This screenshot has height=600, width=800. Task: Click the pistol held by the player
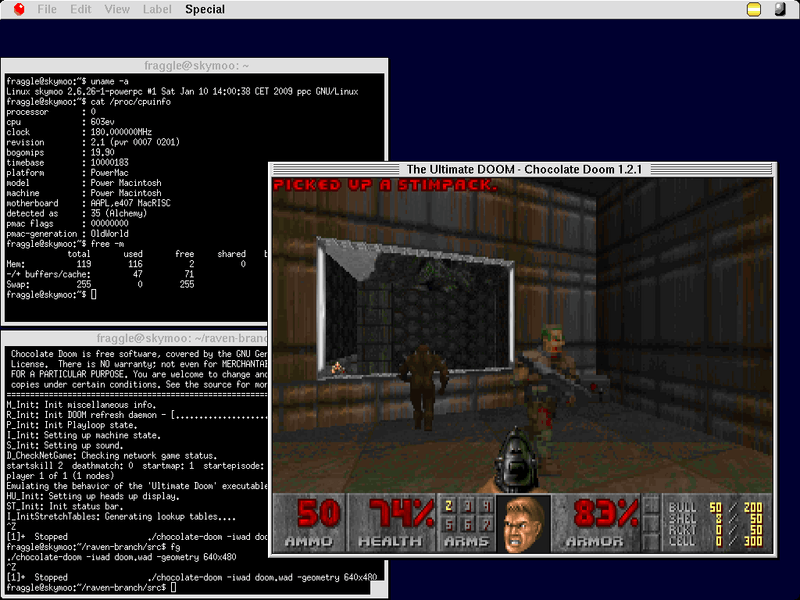pyautogui.click(x=517, y=462)
